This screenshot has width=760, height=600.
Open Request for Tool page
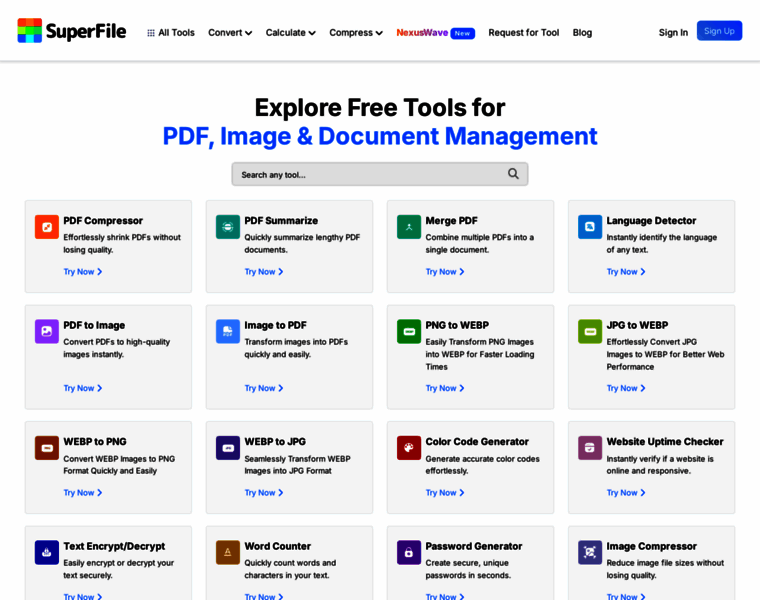pyautogui.click(x=523, y=33)
